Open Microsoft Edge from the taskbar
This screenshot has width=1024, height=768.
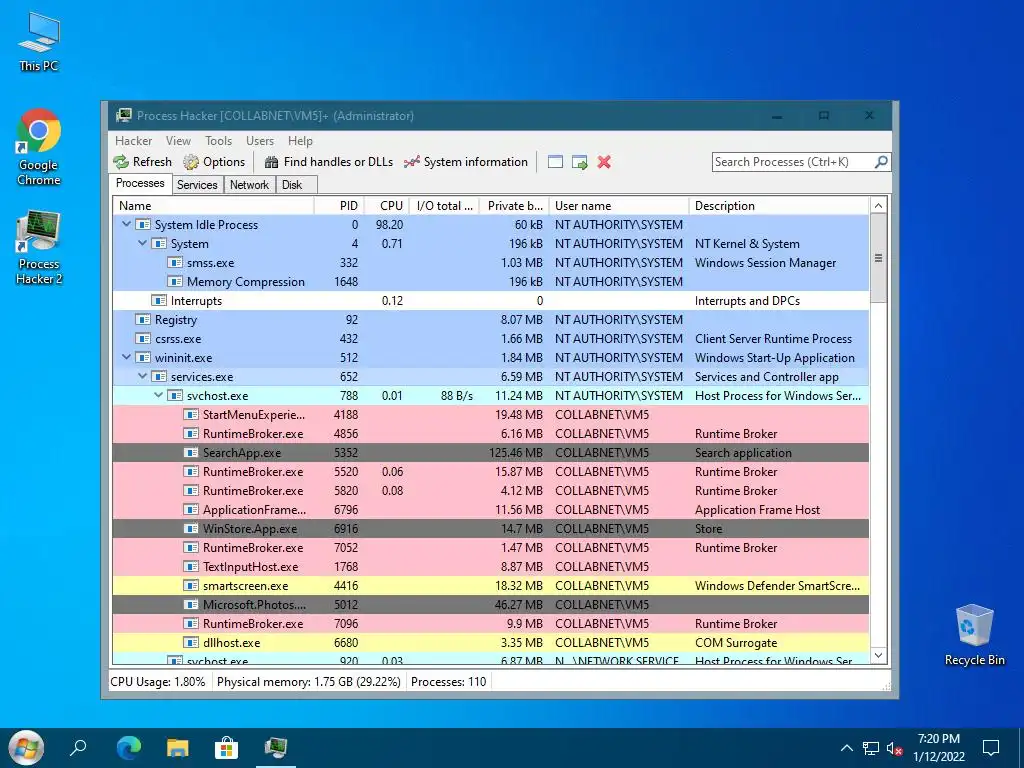tap(129, 748)
